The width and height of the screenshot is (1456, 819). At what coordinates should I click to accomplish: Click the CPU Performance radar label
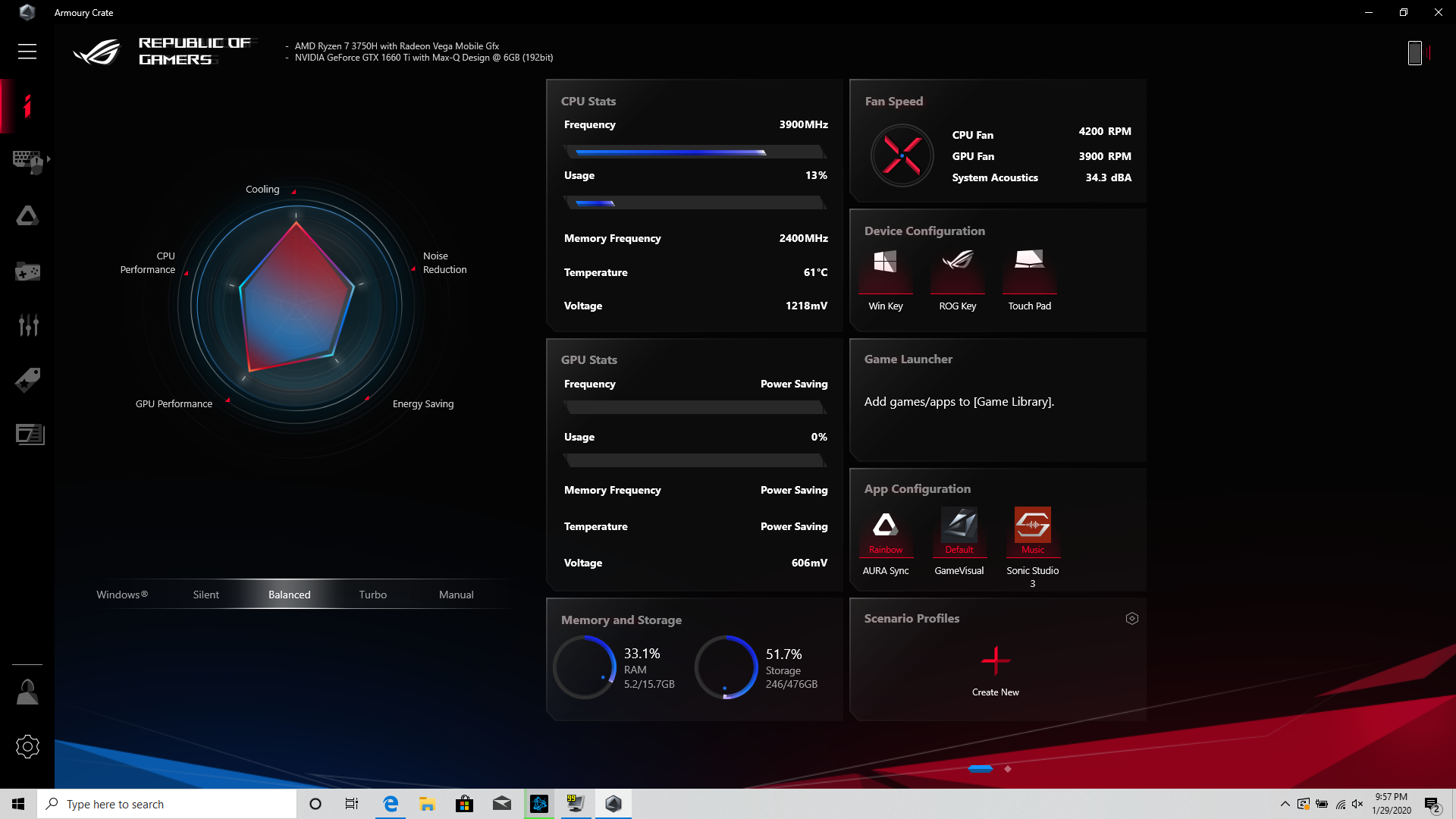pyautogui.click(x=148, y=263)
